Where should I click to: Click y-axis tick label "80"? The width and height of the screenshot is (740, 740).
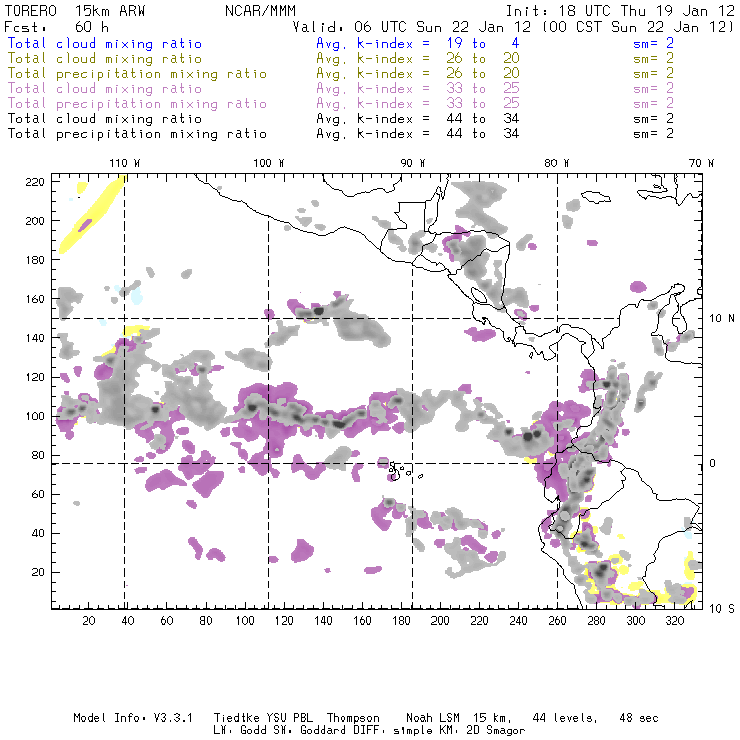(38, 455)
